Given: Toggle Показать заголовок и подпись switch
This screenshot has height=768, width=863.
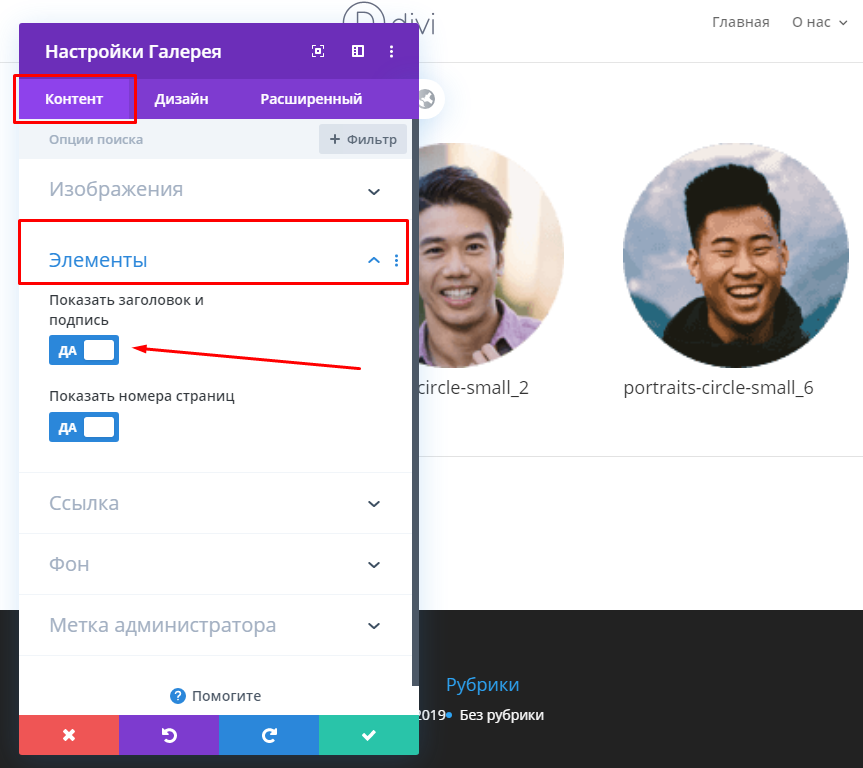Looking at the screenshot, I should (84, 350).
